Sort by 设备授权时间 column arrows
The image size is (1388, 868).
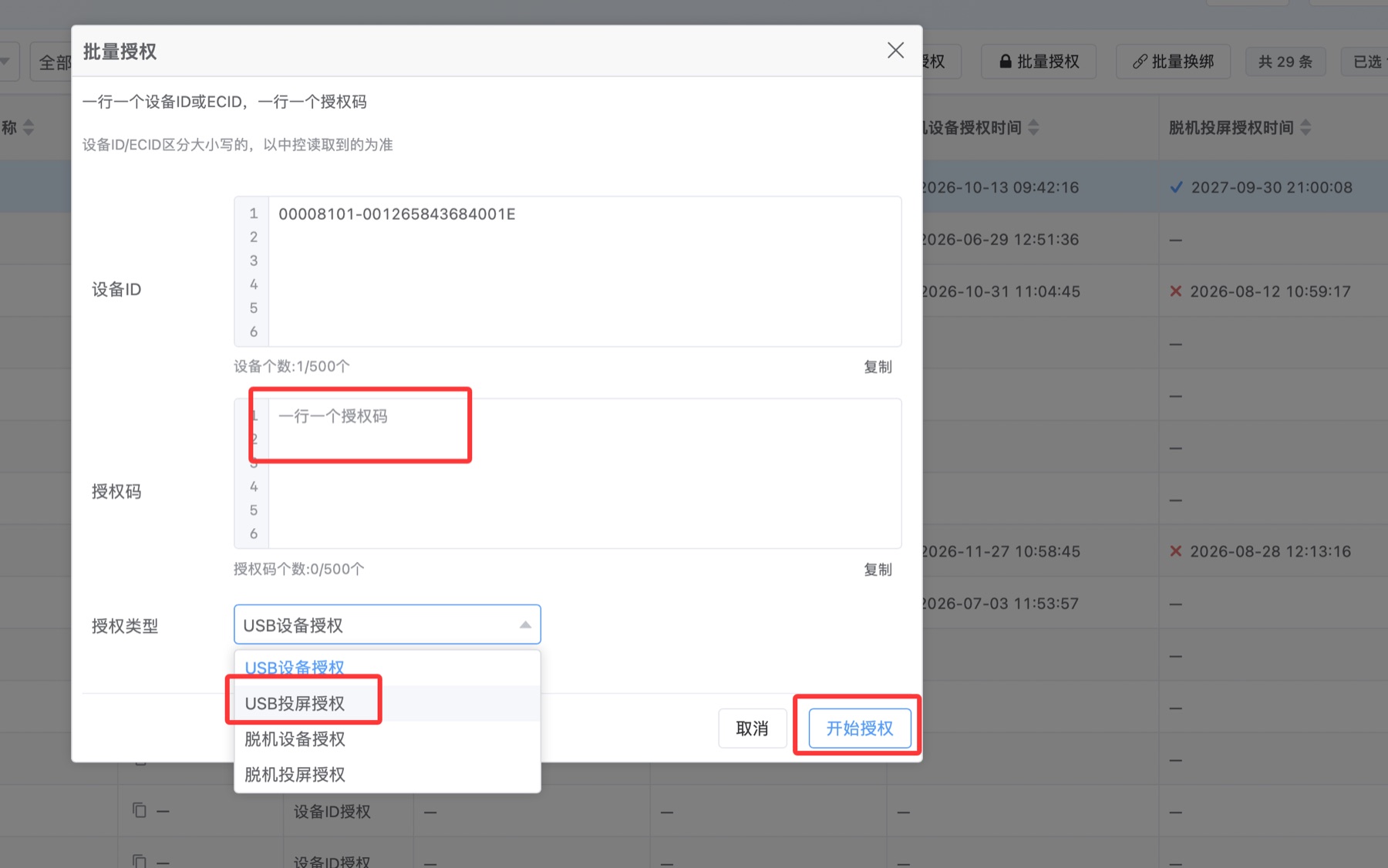1033,127
